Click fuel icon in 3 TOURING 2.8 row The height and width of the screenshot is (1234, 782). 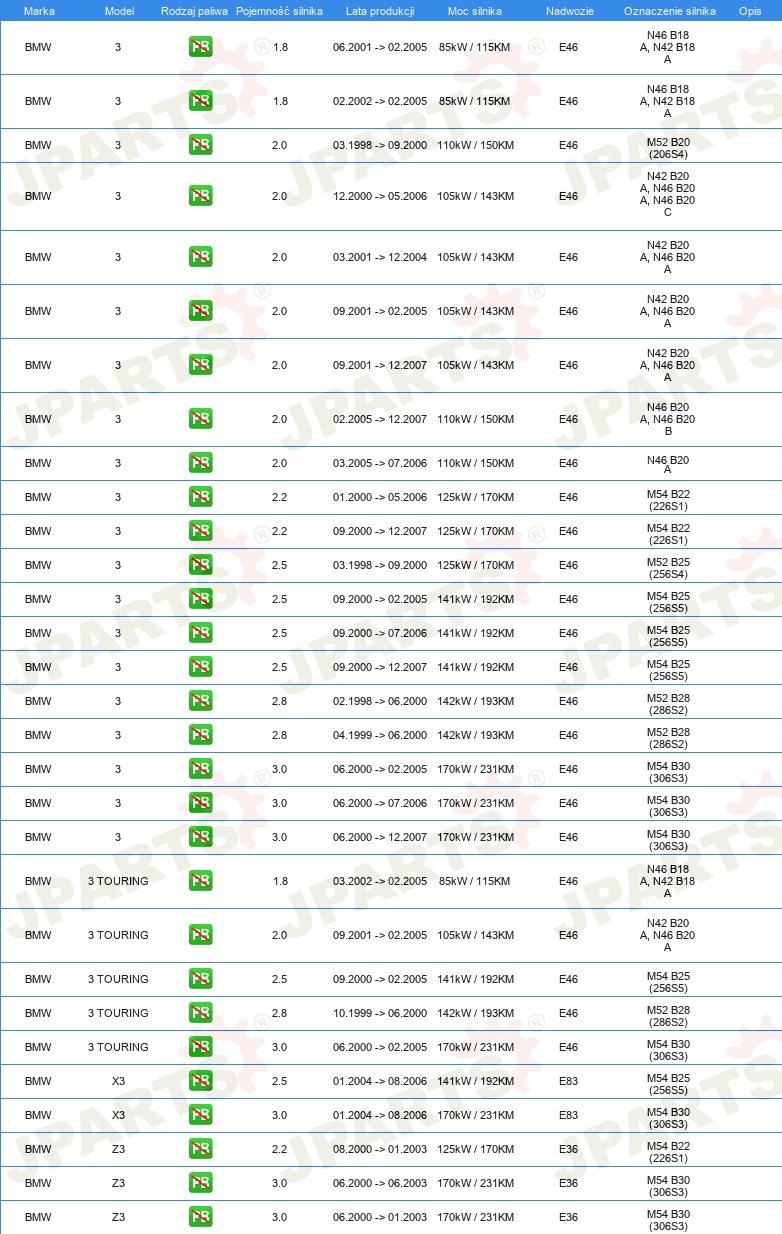(x=201, y=1013)
